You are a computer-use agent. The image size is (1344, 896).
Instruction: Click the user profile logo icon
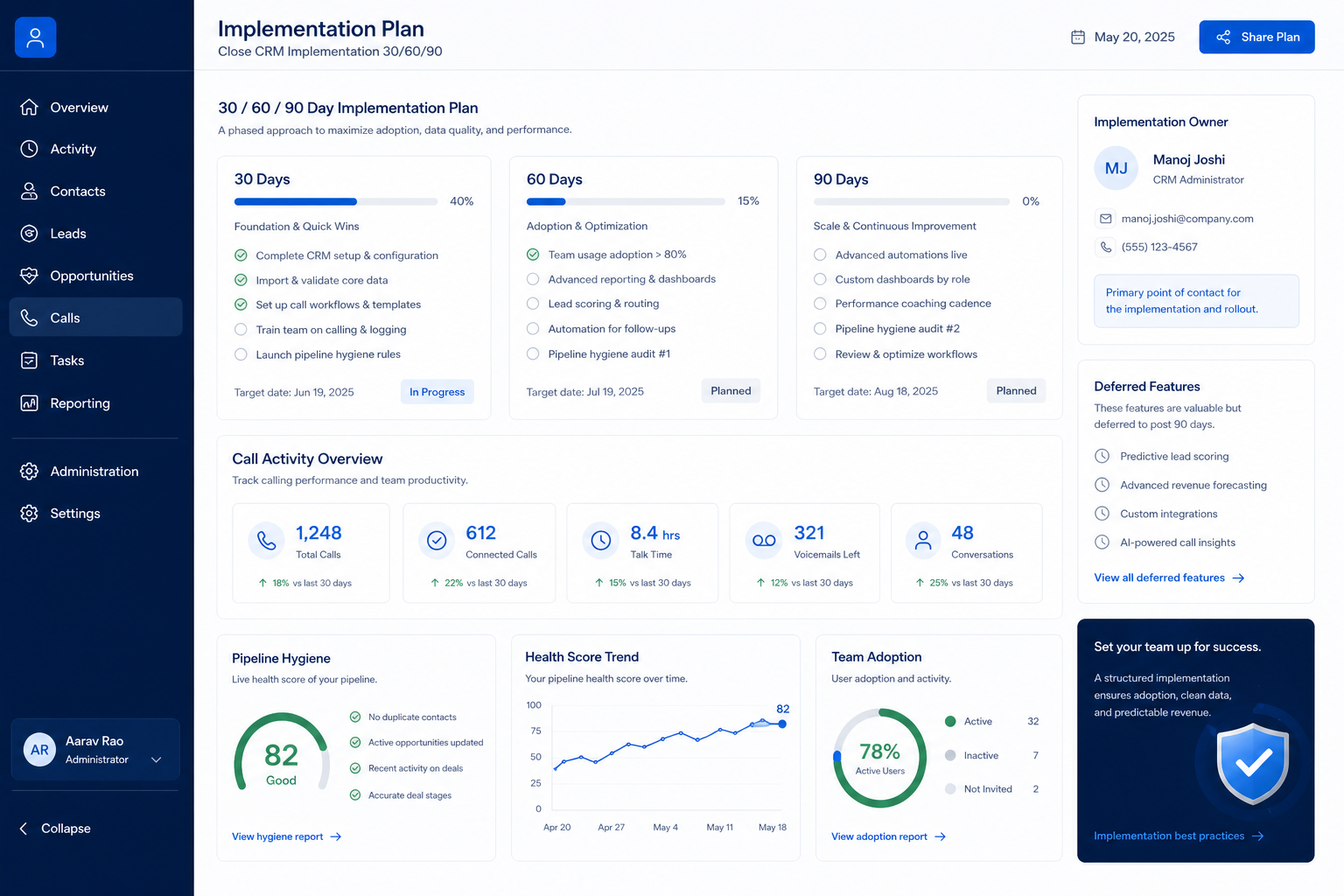pos(35,38)
